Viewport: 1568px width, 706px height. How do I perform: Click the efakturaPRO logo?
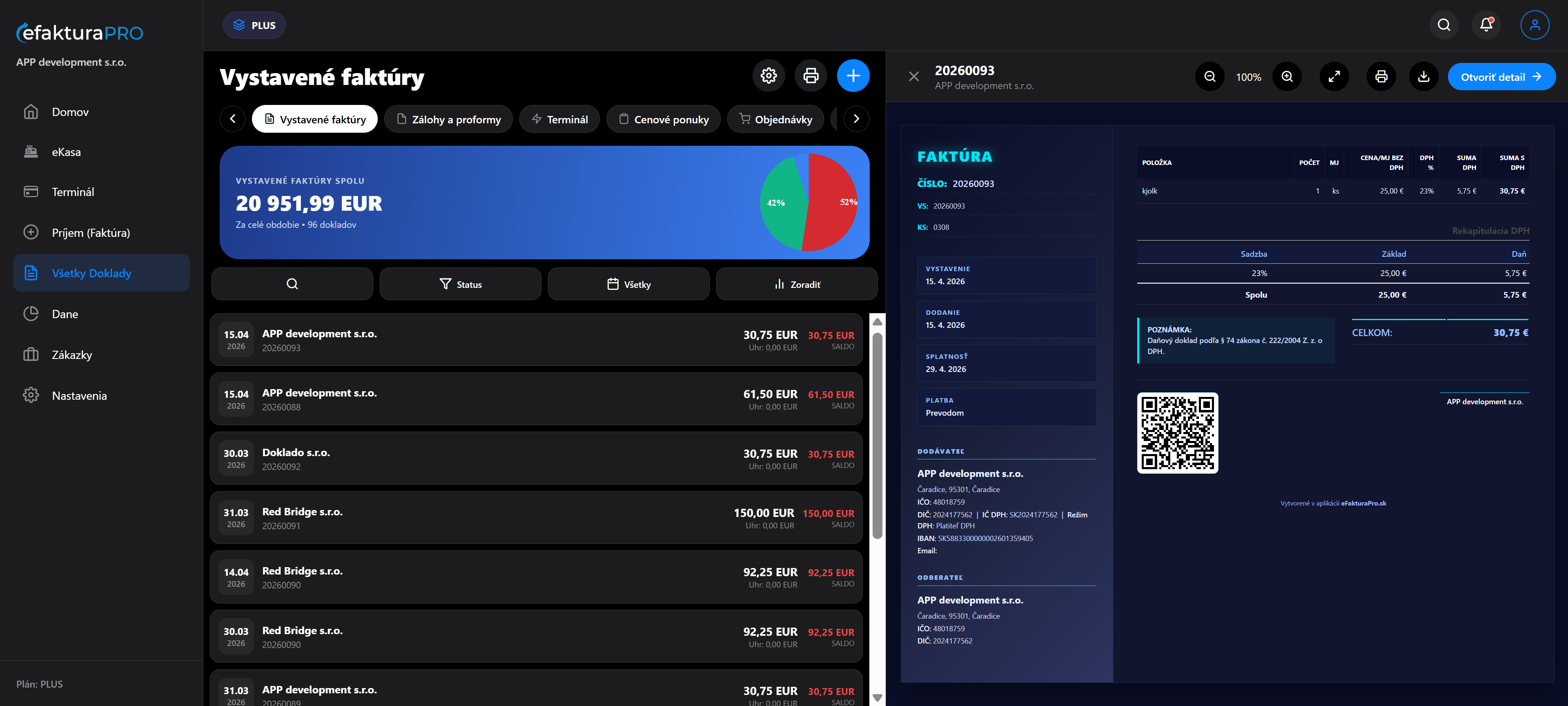pyautogui.click(x=80, y=32)
